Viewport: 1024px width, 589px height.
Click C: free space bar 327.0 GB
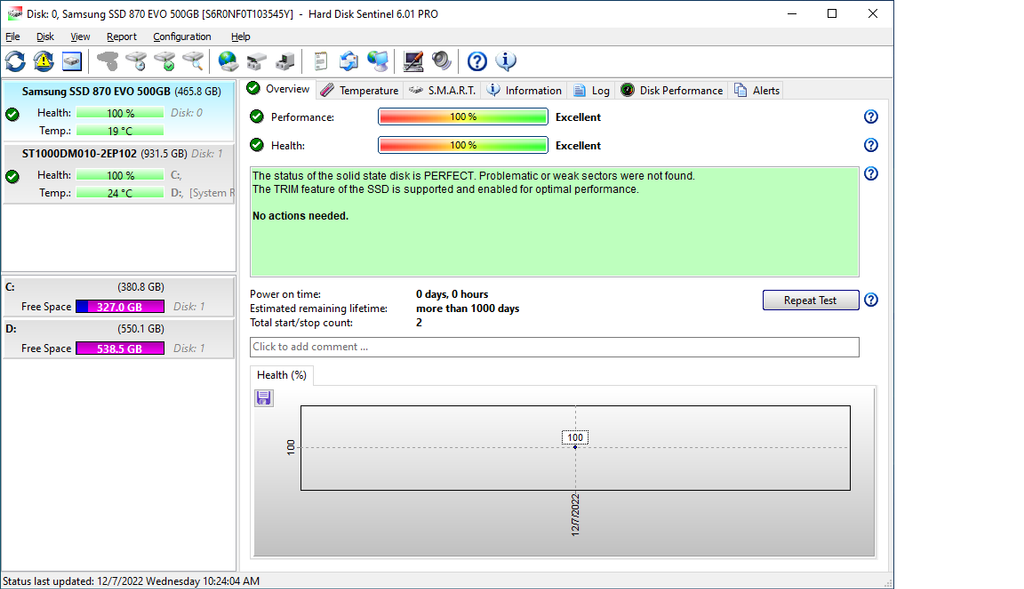[x=120, y=307]
